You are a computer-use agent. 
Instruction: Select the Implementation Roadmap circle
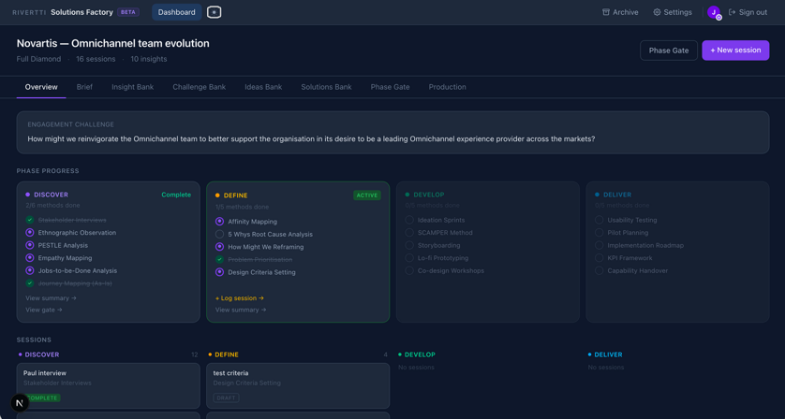pos(599,245)
